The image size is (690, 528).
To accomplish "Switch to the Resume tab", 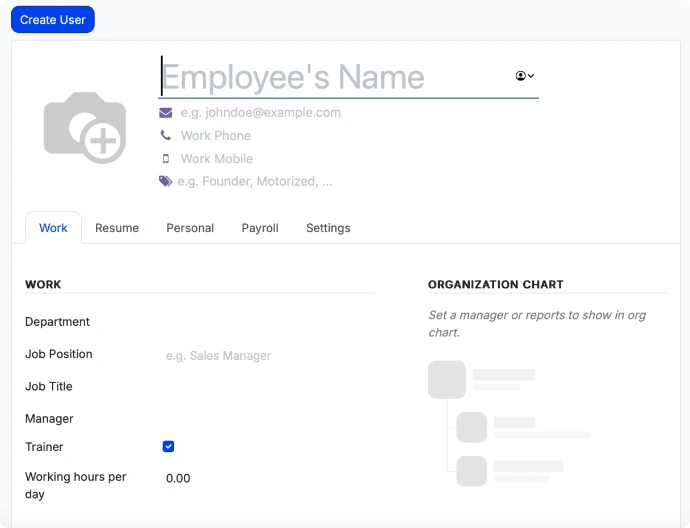I will (117, 228).
